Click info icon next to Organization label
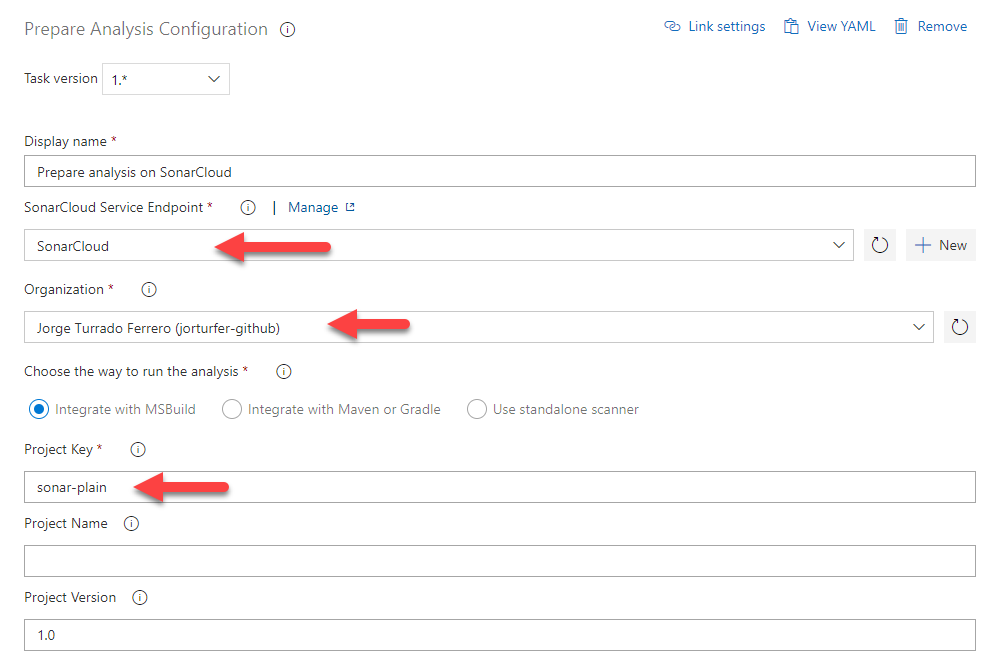Image resolution: width=992 pixels, height=664 pixels. (149, 290)
